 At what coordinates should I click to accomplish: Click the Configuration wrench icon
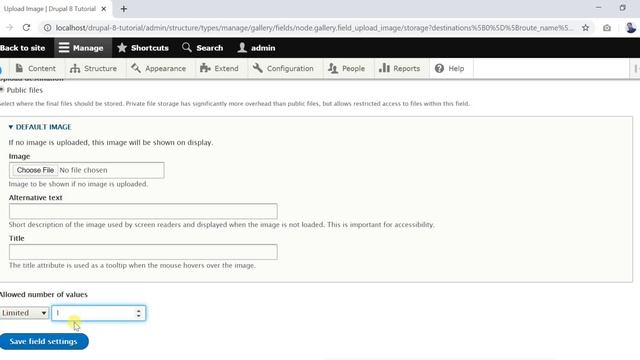pyautogui.click(x=258, y=68)
